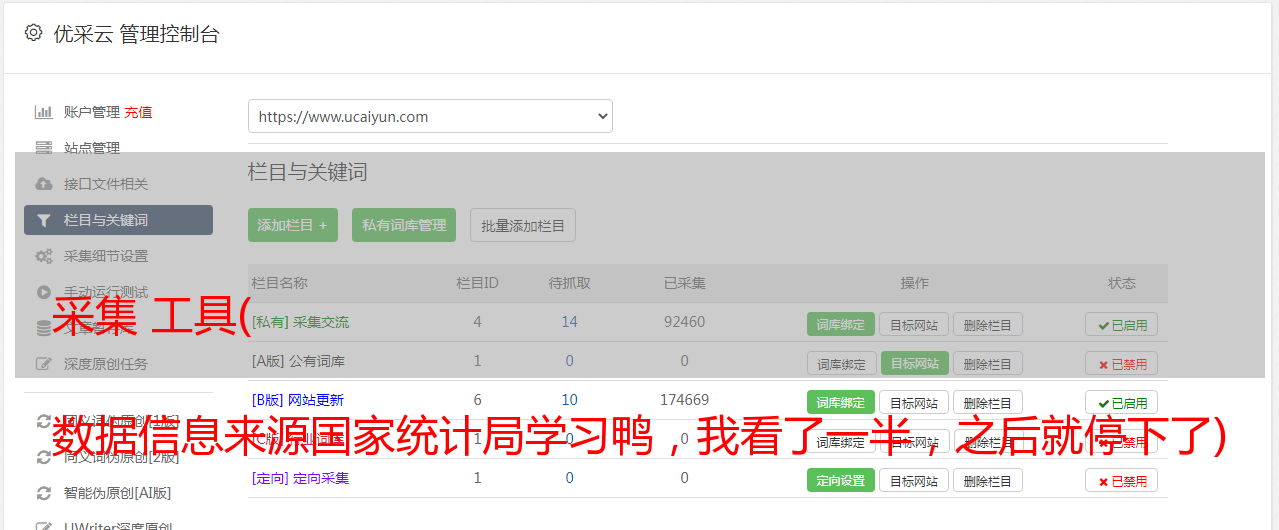Open 站点管理 via its server icon
Screen dimensions: 1279x530
click(x=43, y=148)
